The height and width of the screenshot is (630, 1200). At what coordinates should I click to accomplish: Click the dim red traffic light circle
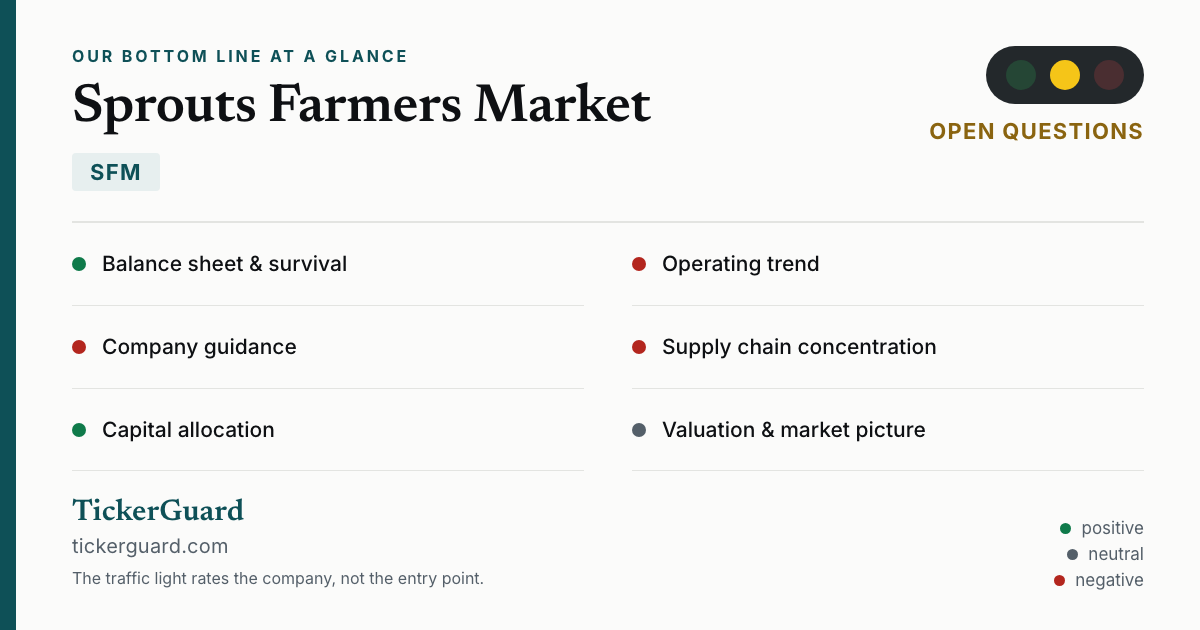point(1109,75)
